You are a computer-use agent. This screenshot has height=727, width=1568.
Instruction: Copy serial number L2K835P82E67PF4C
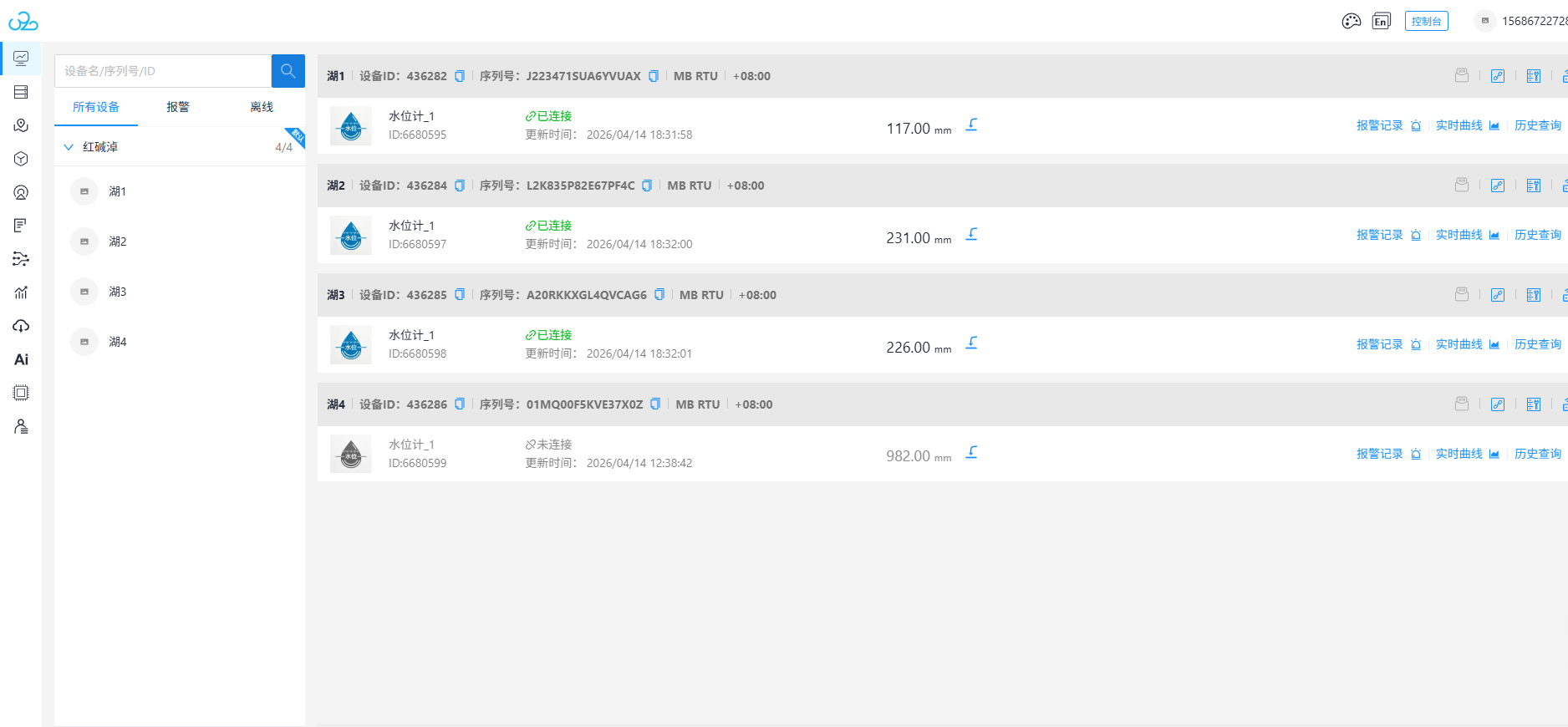(646, 186)
